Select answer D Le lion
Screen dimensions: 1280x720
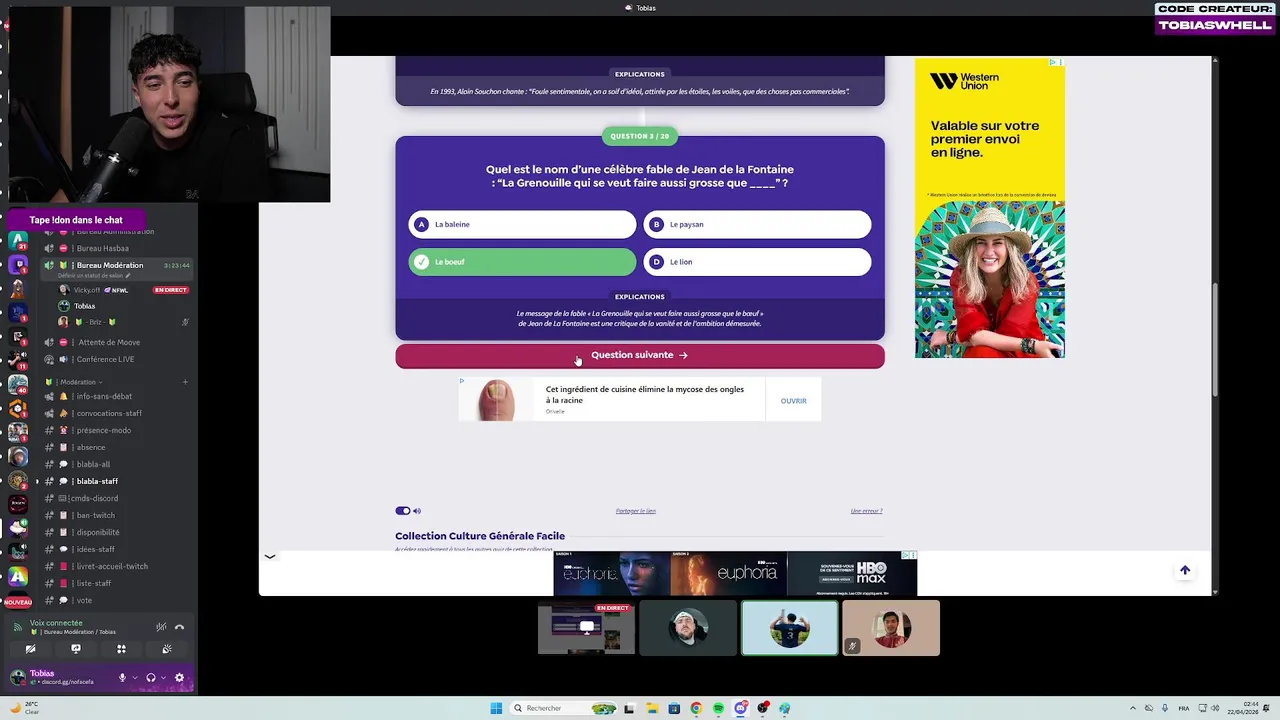click(757, 262)
